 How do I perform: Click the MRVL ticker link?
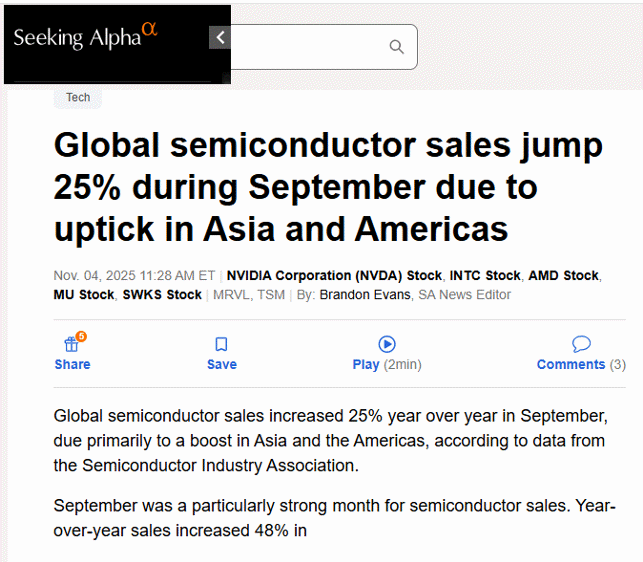[230, 295]
